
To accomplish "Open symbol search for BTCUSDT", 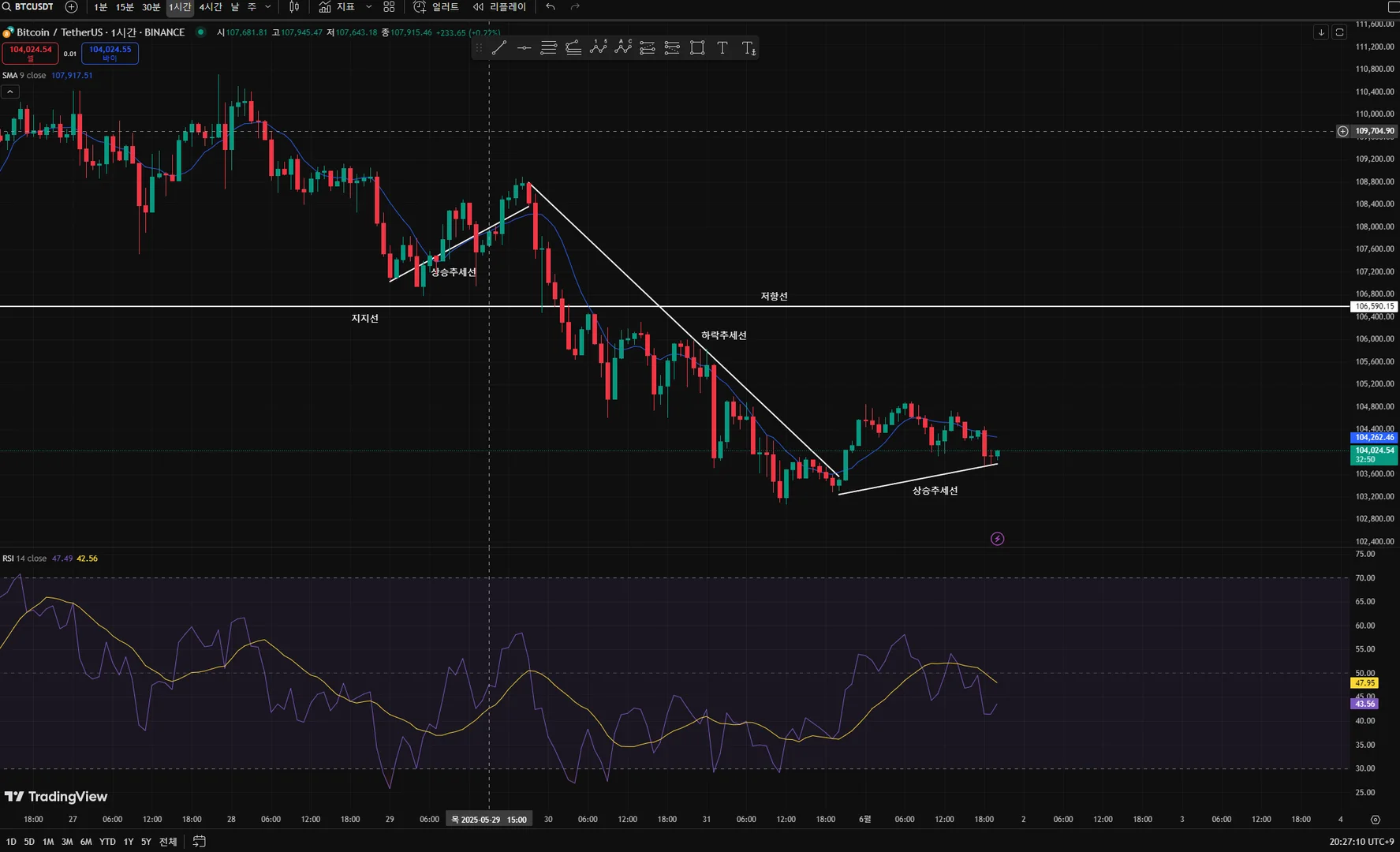I will pyautogui.click(x=28, y=7).
